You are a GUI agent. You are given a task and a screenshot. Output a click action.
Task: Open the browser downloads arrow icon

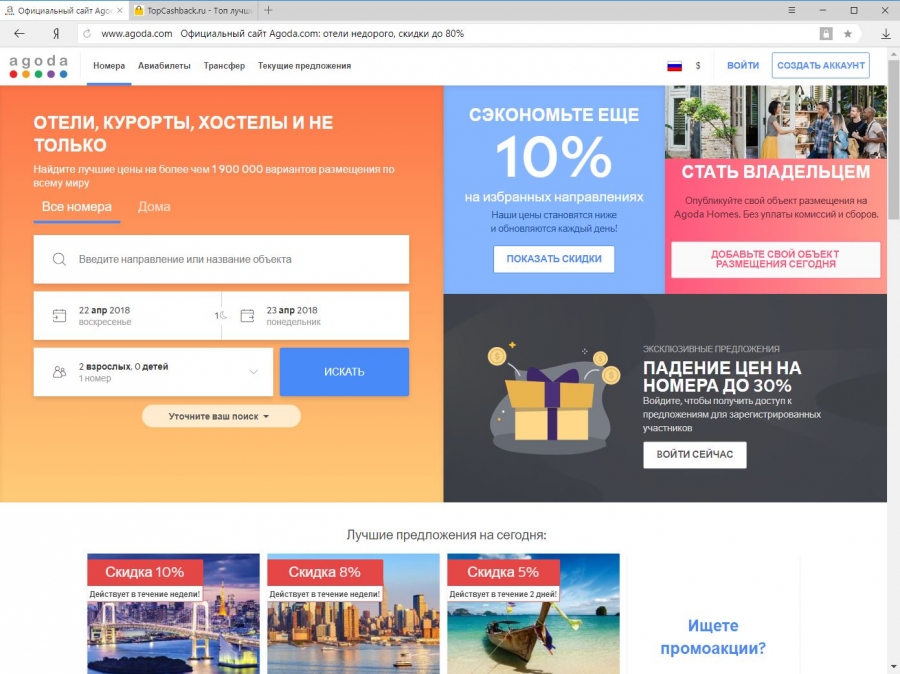coord(886,34)
